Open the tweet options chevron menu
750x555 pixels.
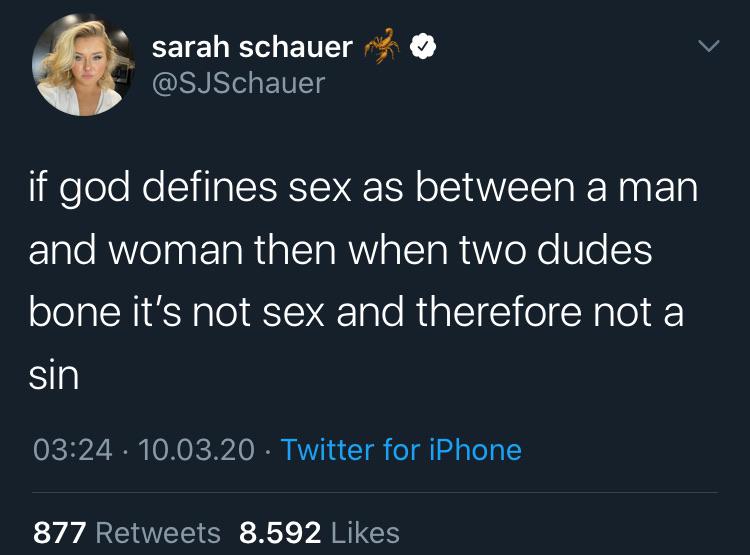(x=708, y=47)
